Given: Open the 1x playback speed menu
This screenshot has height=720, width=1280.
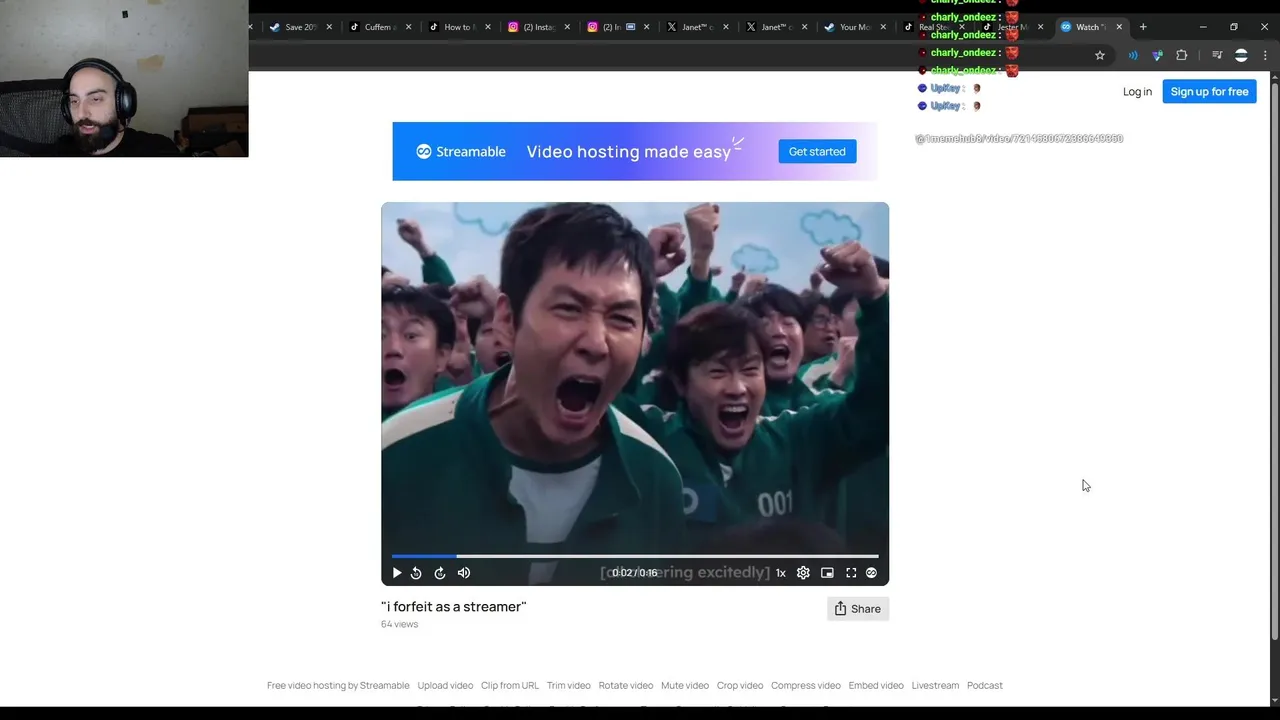Looking at the screenshot, I should pos(781,573).
